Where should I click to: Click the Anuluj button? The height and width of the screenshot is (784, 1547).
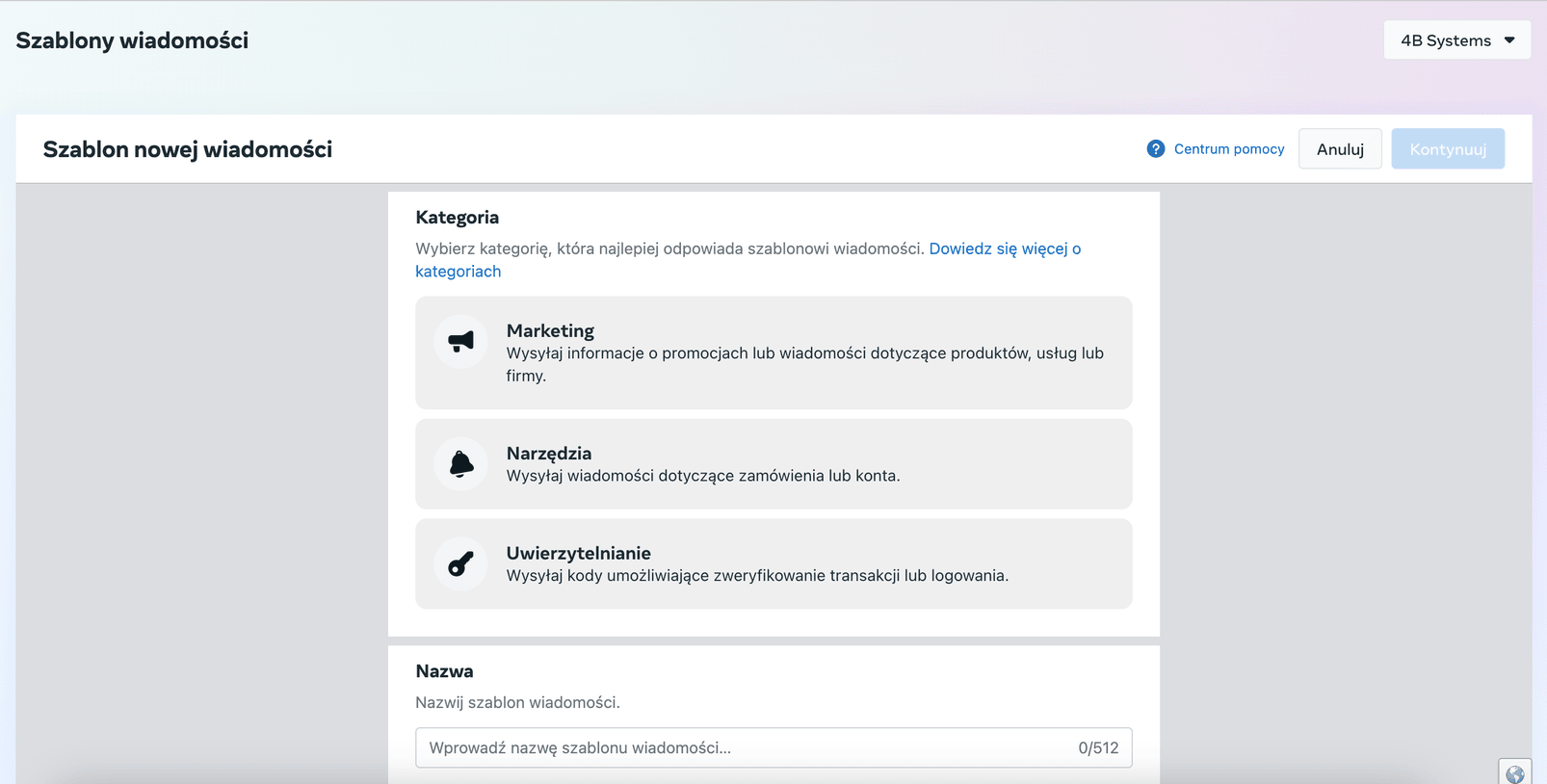1340,148
